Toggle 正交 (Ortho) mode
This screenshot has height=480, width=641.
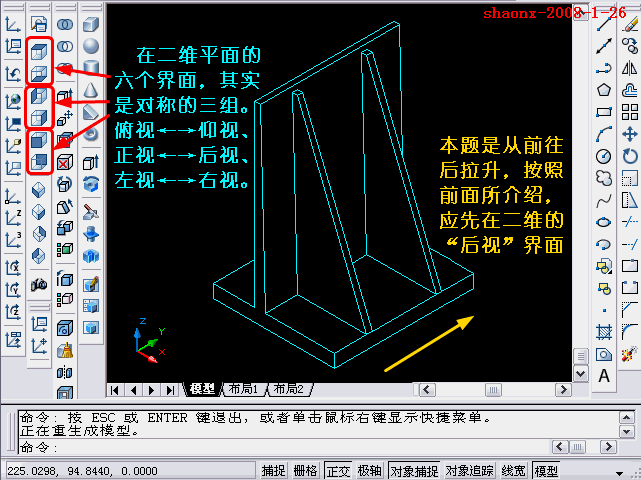click(338, 470)
